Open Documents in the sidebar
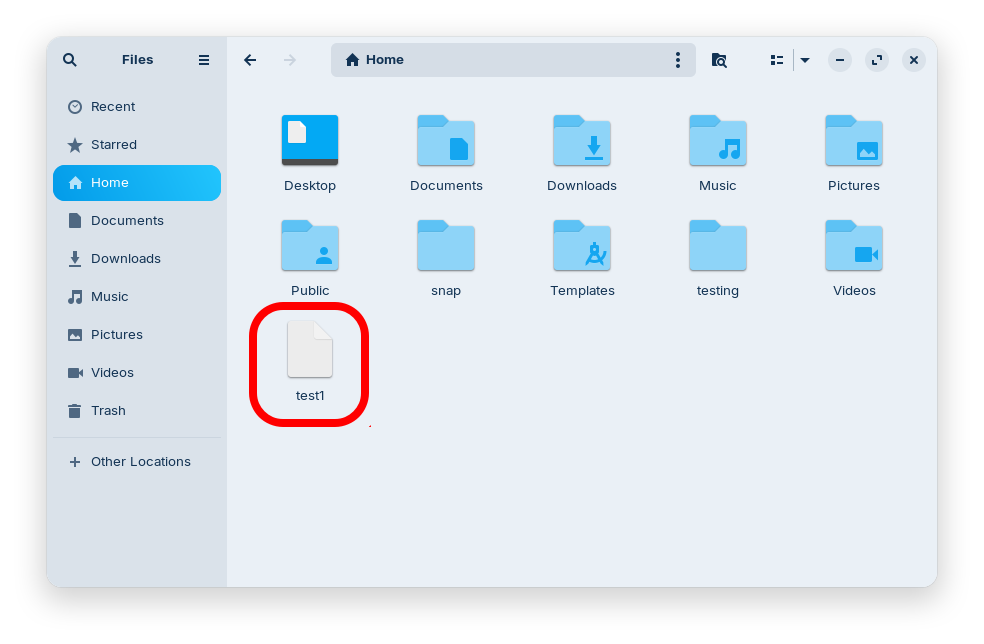The width and height of the screenshot is (984, 644). click(x=137, y=220)
